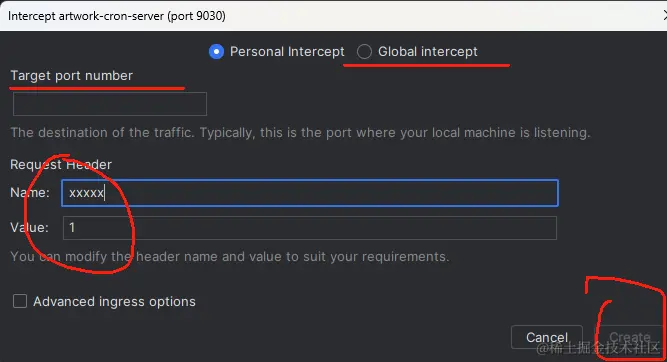667x362 pixels.
Task: Click the destination of the traffic description
Action: tap(300, 133)
